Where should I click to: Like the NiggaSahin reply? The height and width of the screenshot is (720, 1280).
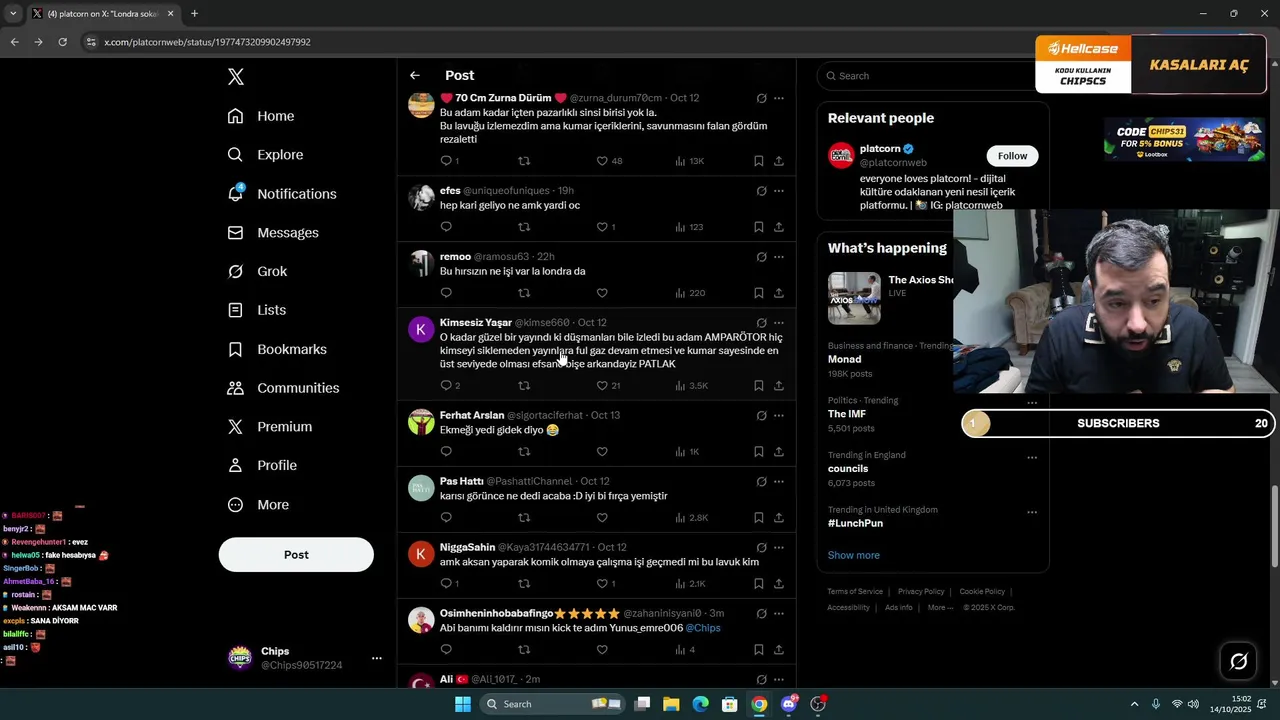(602, 584)
